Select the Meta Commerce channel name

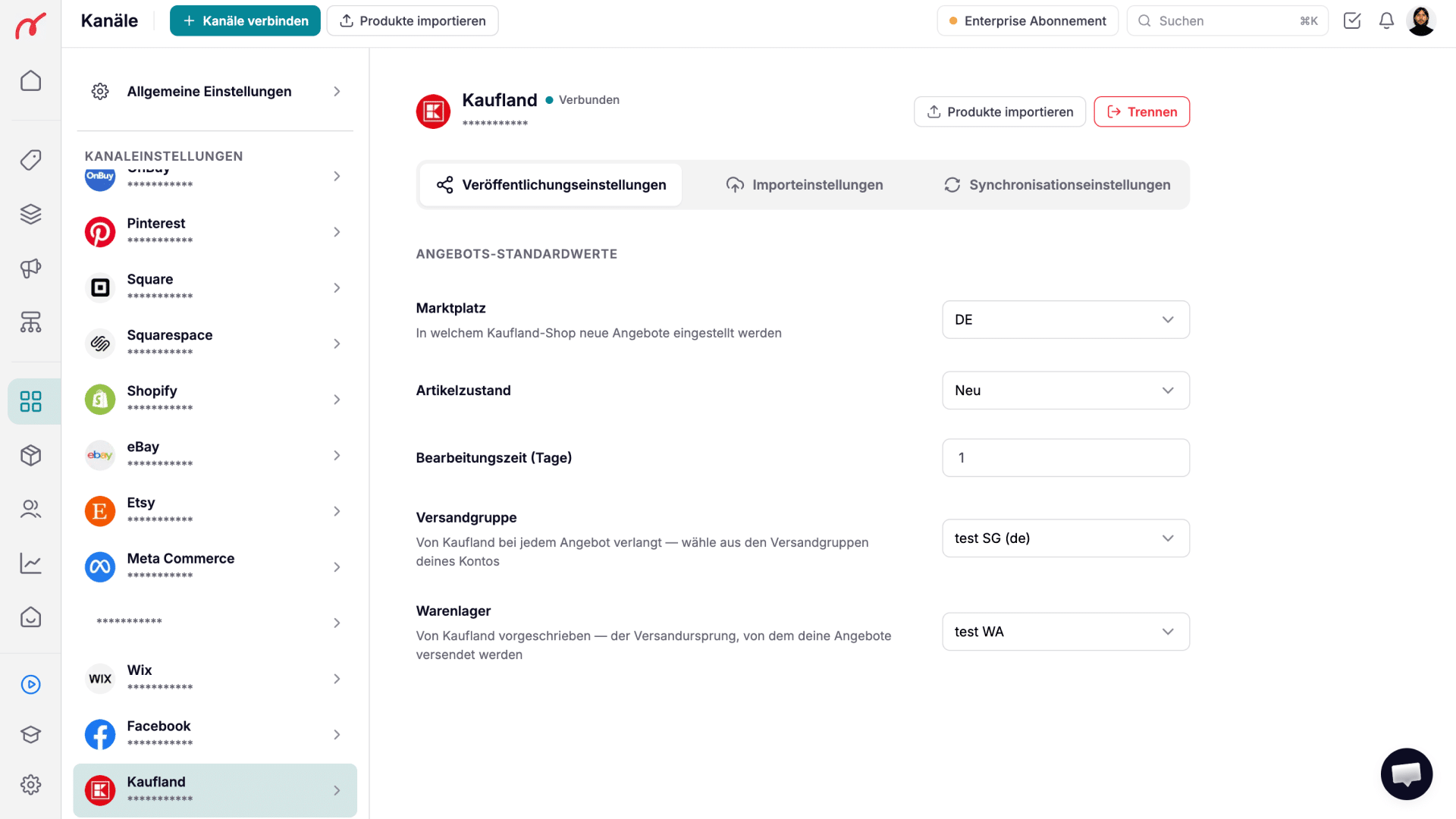click(180, 559)
